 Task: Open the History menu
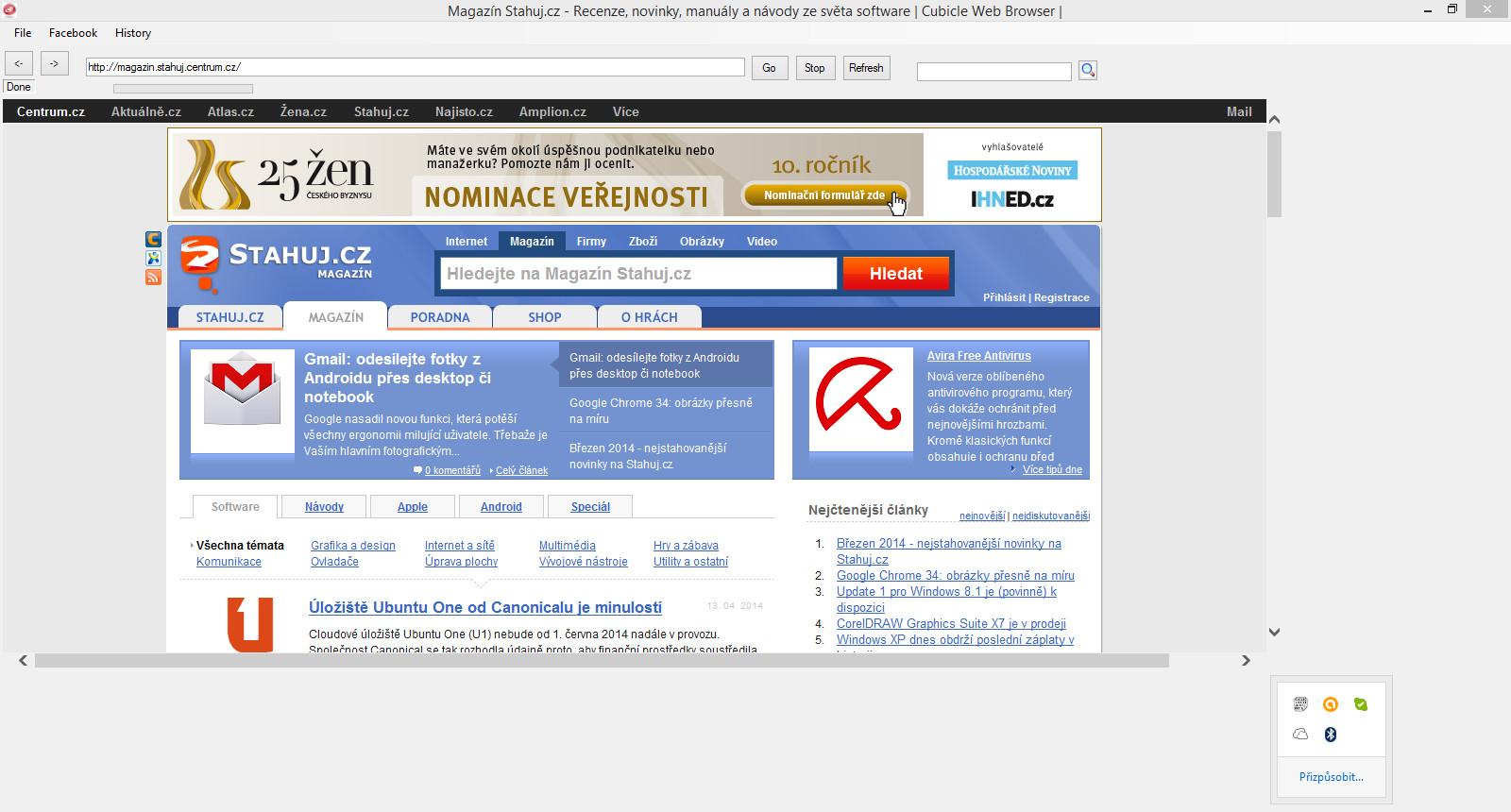point(133,33)
